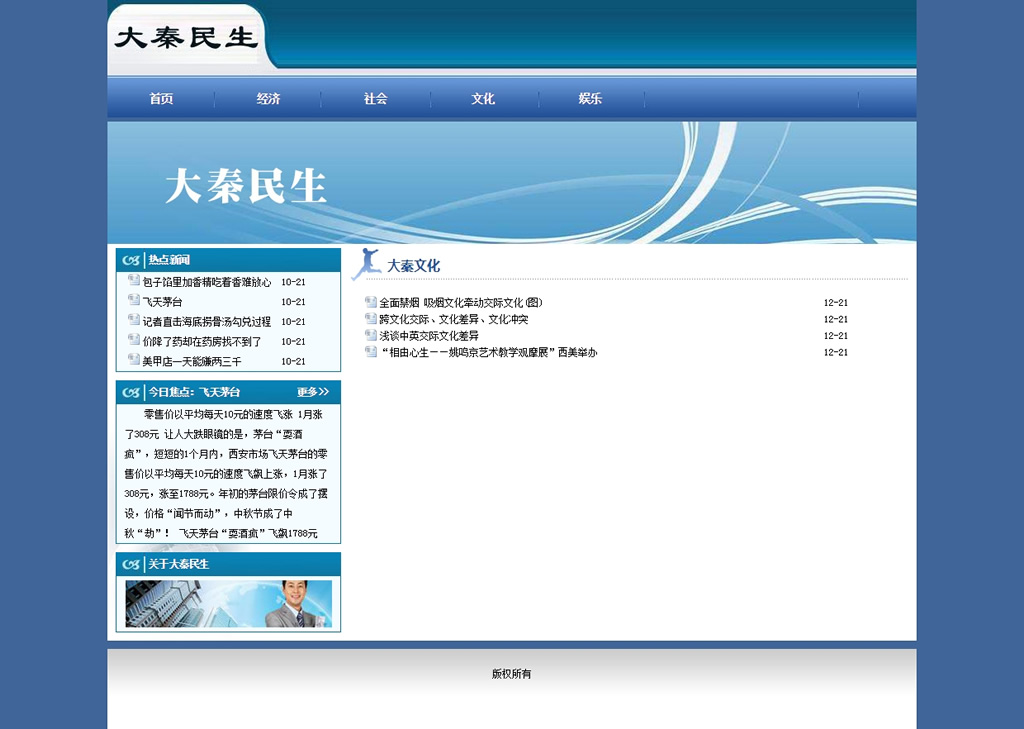Click the document icon beside 美甲店一天能赚两三千

pos(134,361)
